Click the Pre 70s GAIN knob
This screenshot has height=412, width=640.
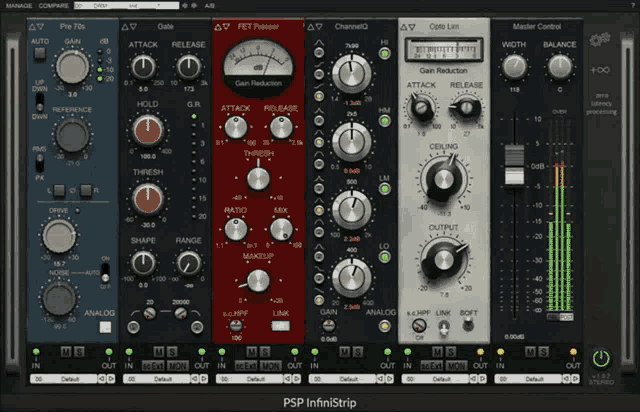point(72,67)
